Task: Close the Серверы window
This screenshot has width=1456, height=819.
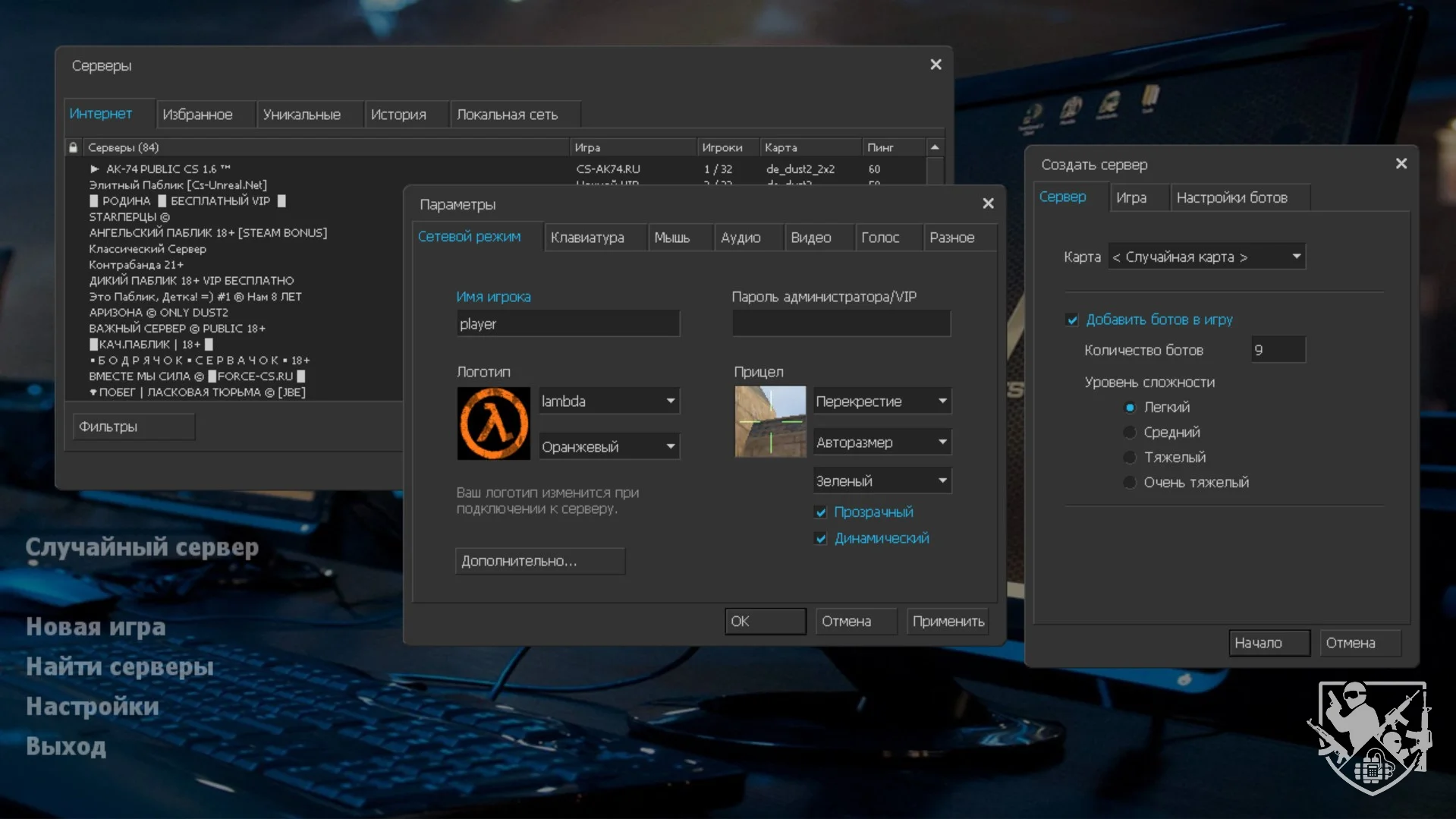Action: pyautogui.click(x=936, y=65)
